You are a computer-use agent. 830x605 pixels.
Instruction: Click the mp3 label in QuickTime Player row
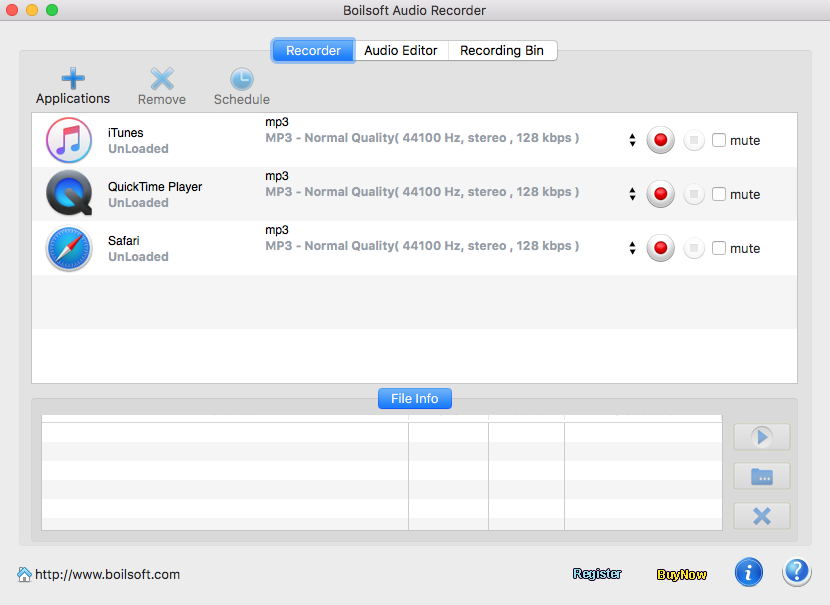tap(277, 176)
